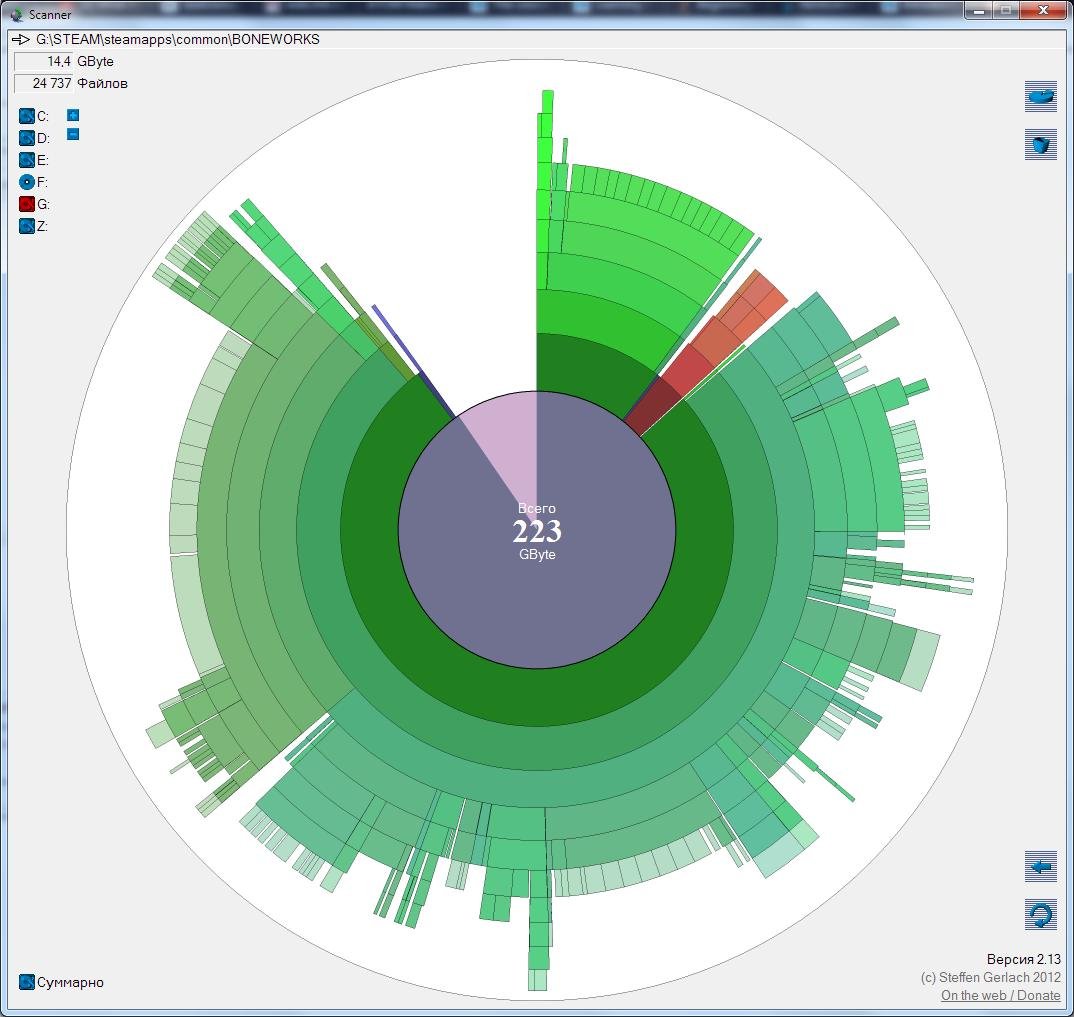Click the top-right blue programs icon
Screen dimensions: 1074x1017
[x=1041, y=97]
